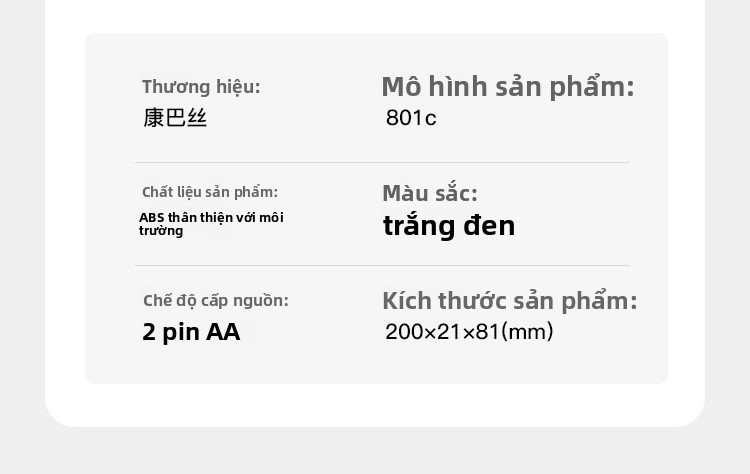Image resolution: width=750 pixels, height=474 pixels.
Task: Click the "Kích thước sản phẩm:" heading
Action: tap(509, 301)
